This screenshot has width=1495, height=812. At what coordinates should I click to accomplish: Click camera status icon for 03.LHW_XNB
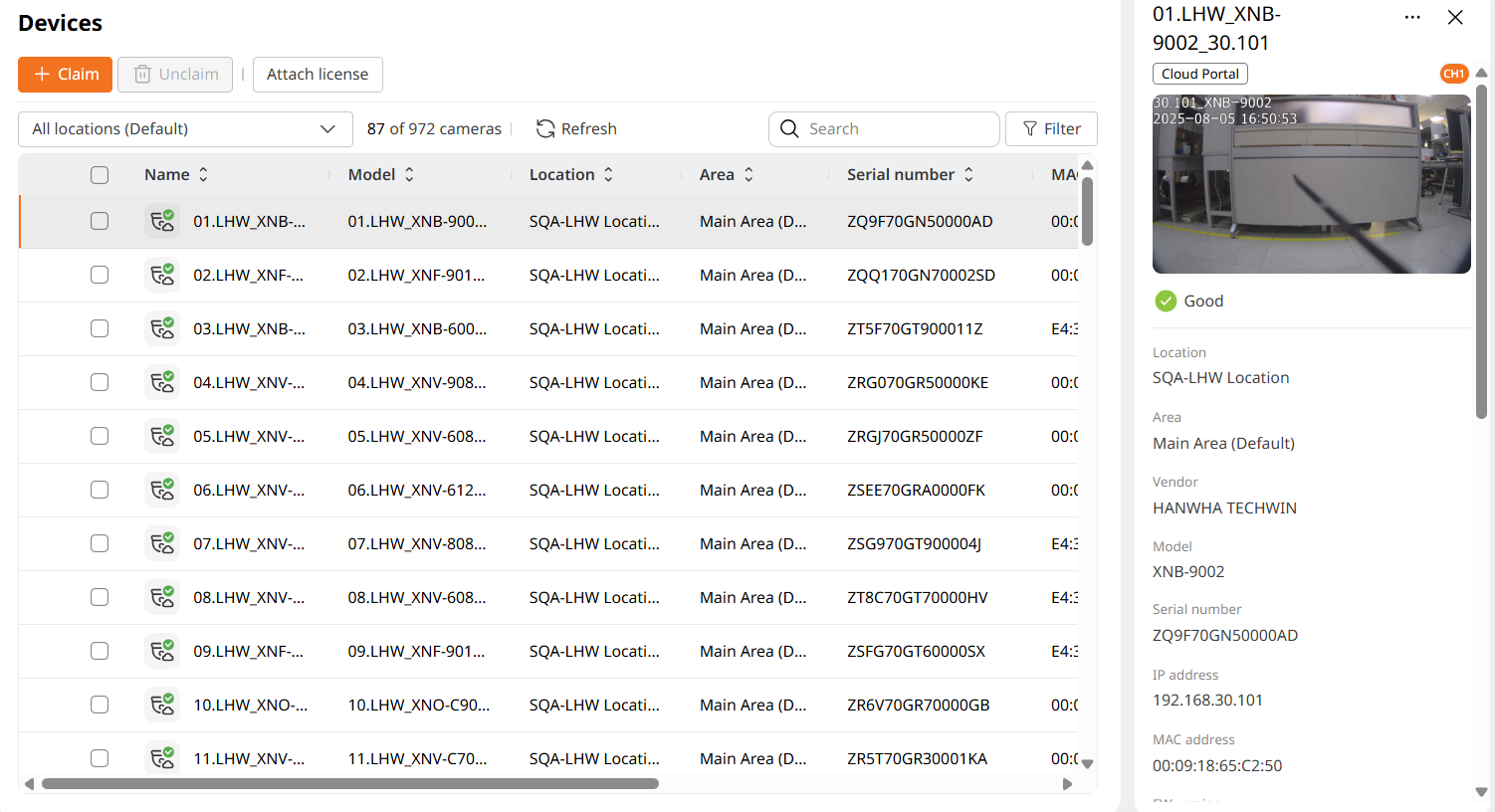coord(162,328)
